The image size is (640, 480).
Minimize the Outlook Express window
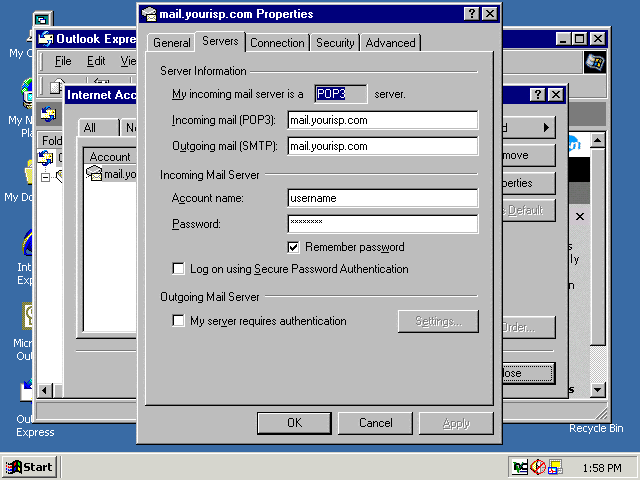(563, 39)
